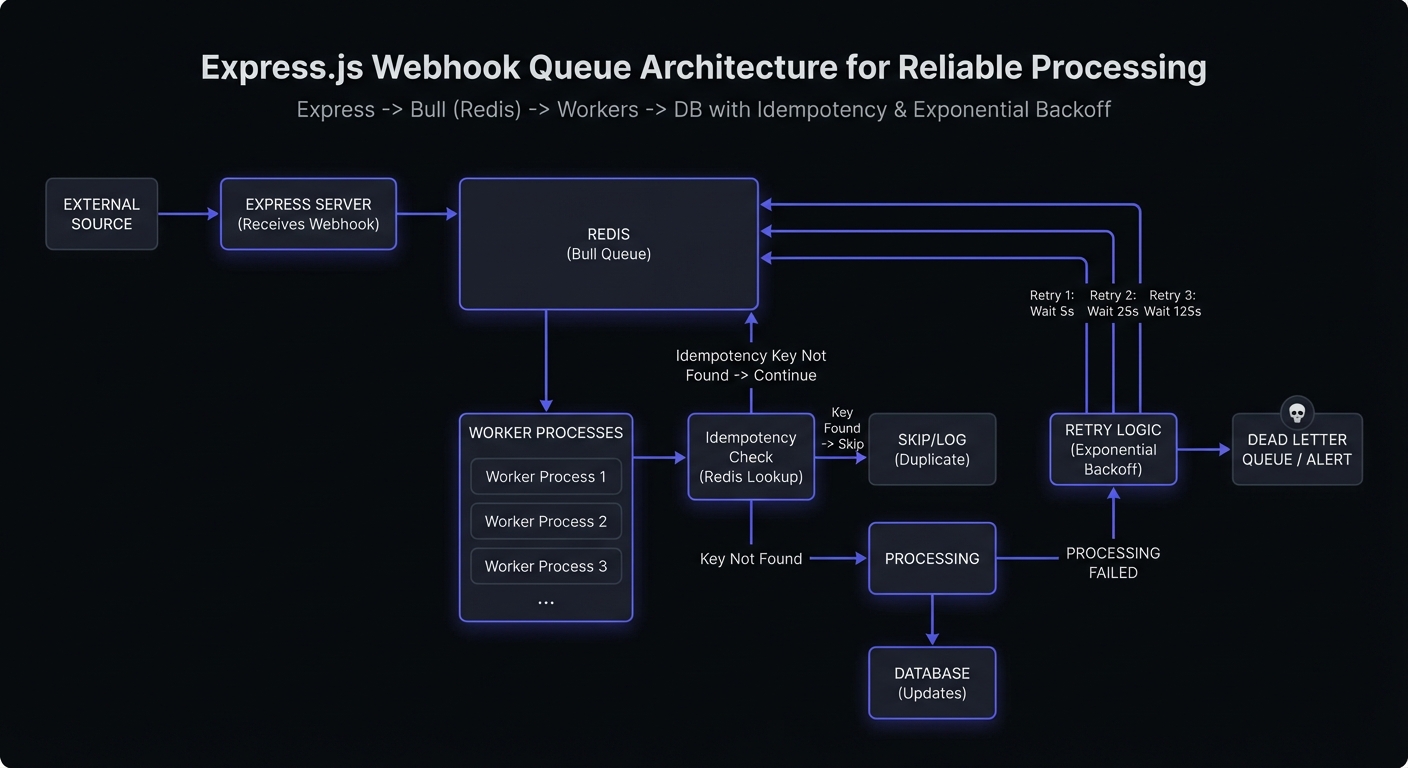Choose the Worker Process 3 item
Screen dimensions: 1408x768
click(x=546, y=566)
